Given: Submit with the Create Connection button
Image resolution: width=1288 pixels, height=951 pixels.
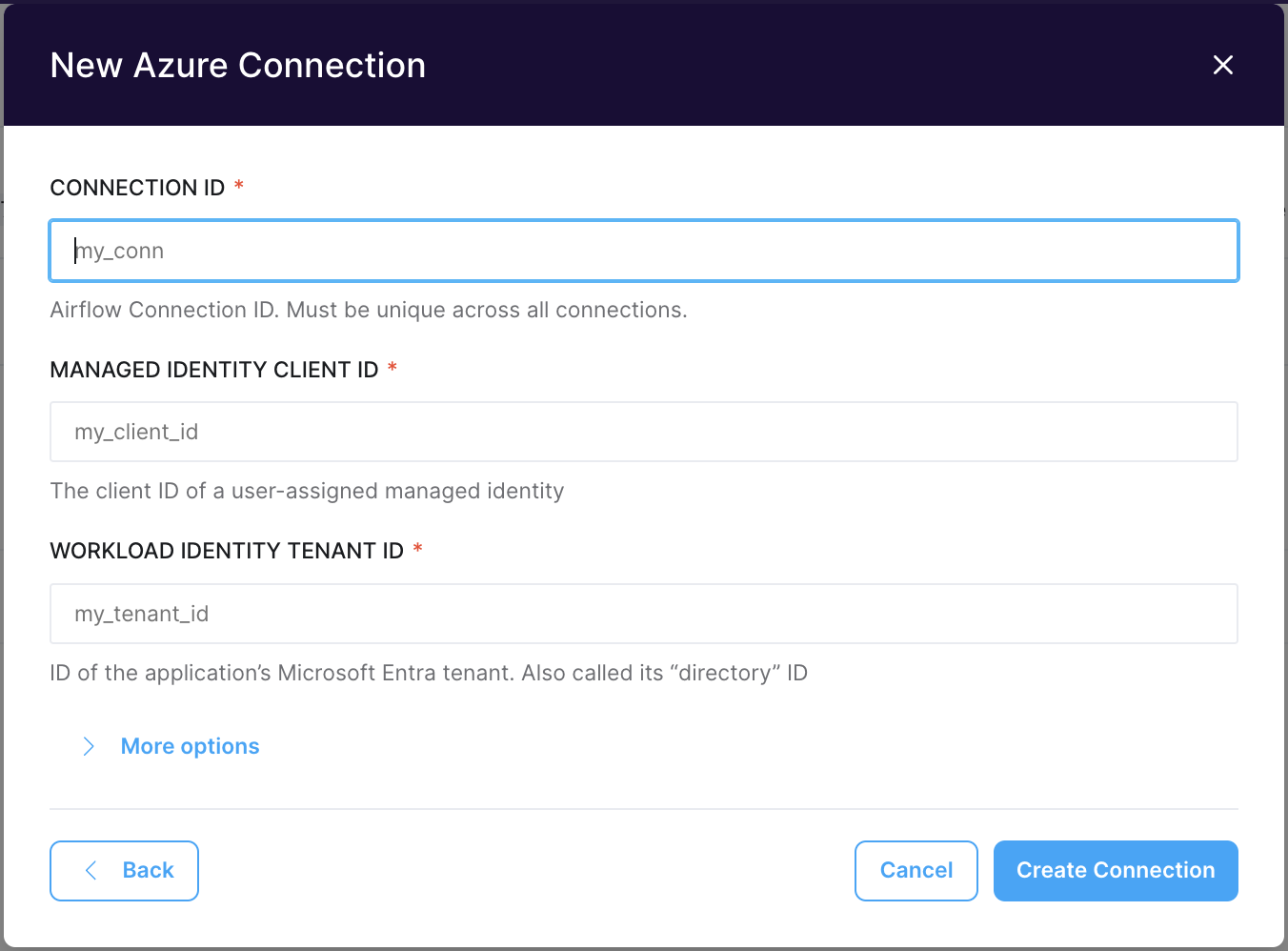Looking at the screenshot, I should (1115, 870).
